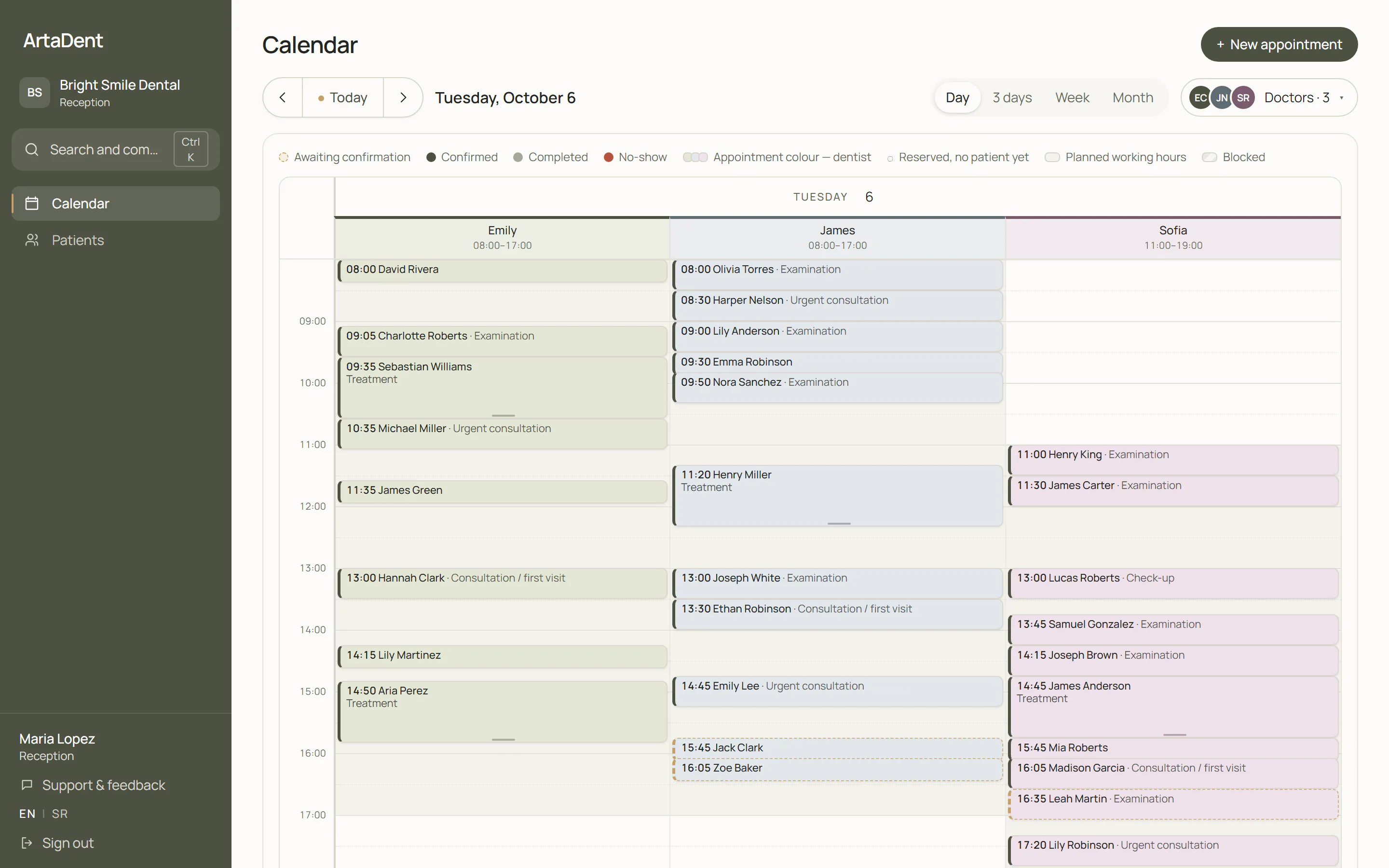1389x868 pixels.
Task: Click the Confirmed dark legend dot
Action: 431,157
